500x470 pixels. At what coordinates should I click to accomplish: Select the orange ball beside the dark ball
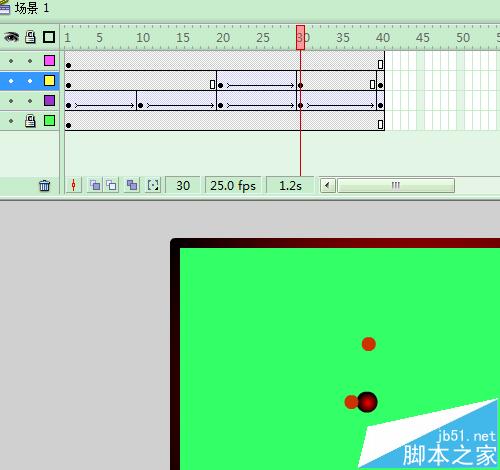tap(351, 402)
